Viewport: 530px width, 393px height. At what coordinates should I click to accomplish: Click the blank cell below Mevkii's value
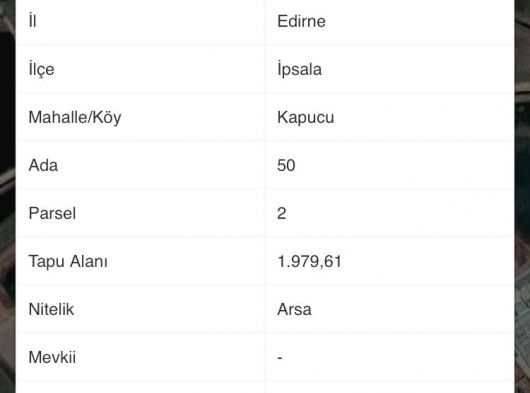[x=390, y=387]
